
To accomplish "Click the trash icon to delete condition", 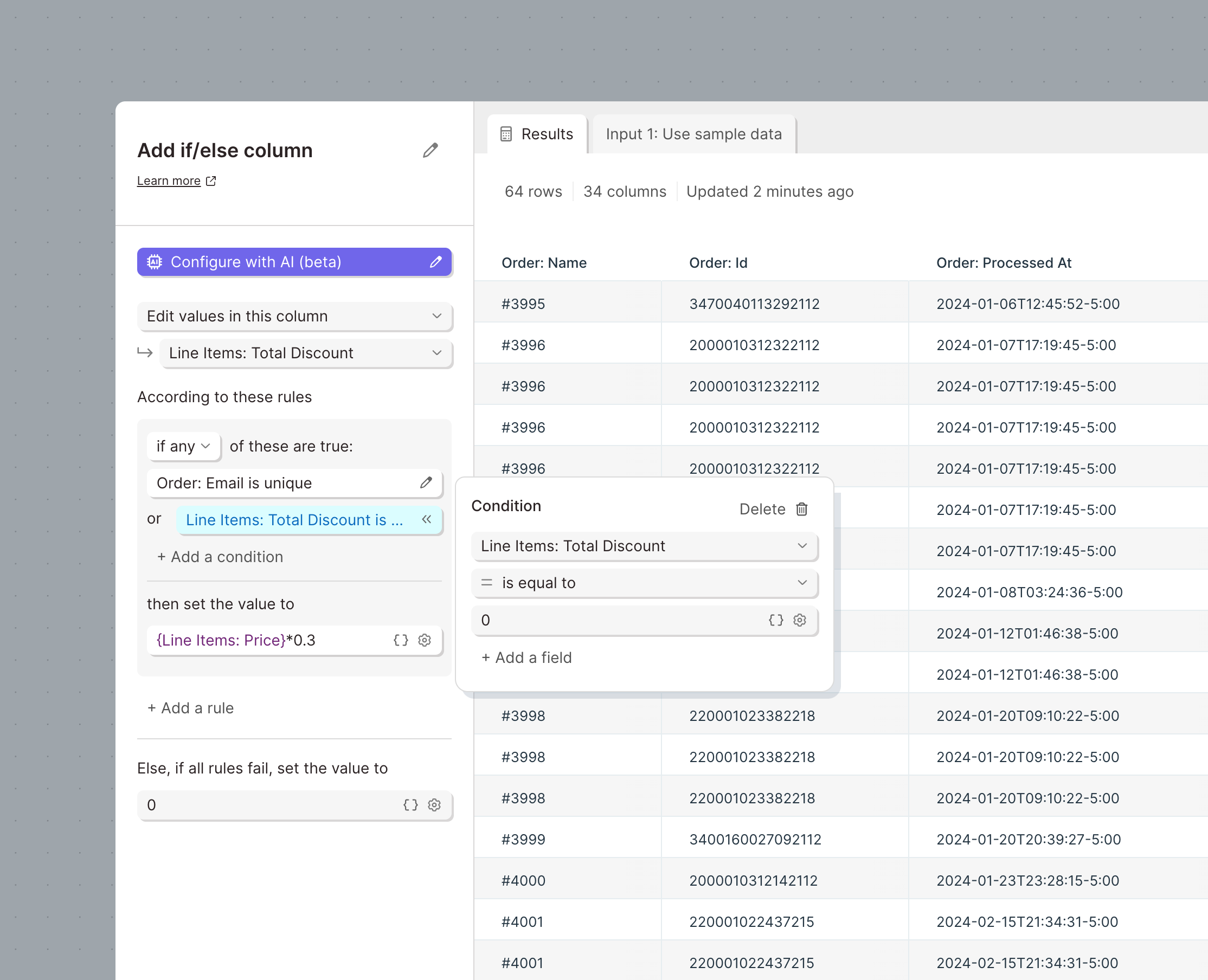I will click(x=801, y=509).
